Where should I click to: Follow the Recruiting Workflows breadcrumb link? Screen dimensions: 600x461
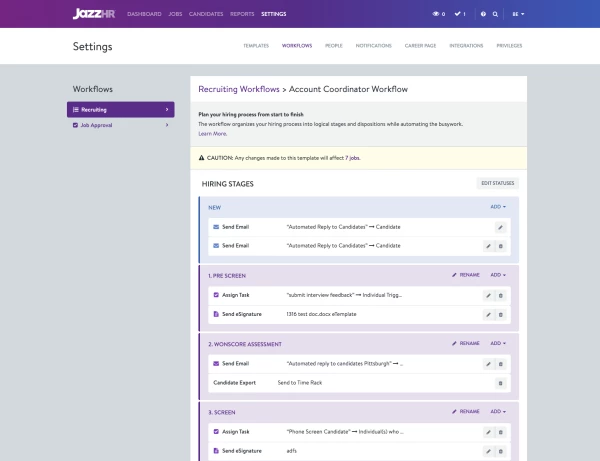point(238,89)
